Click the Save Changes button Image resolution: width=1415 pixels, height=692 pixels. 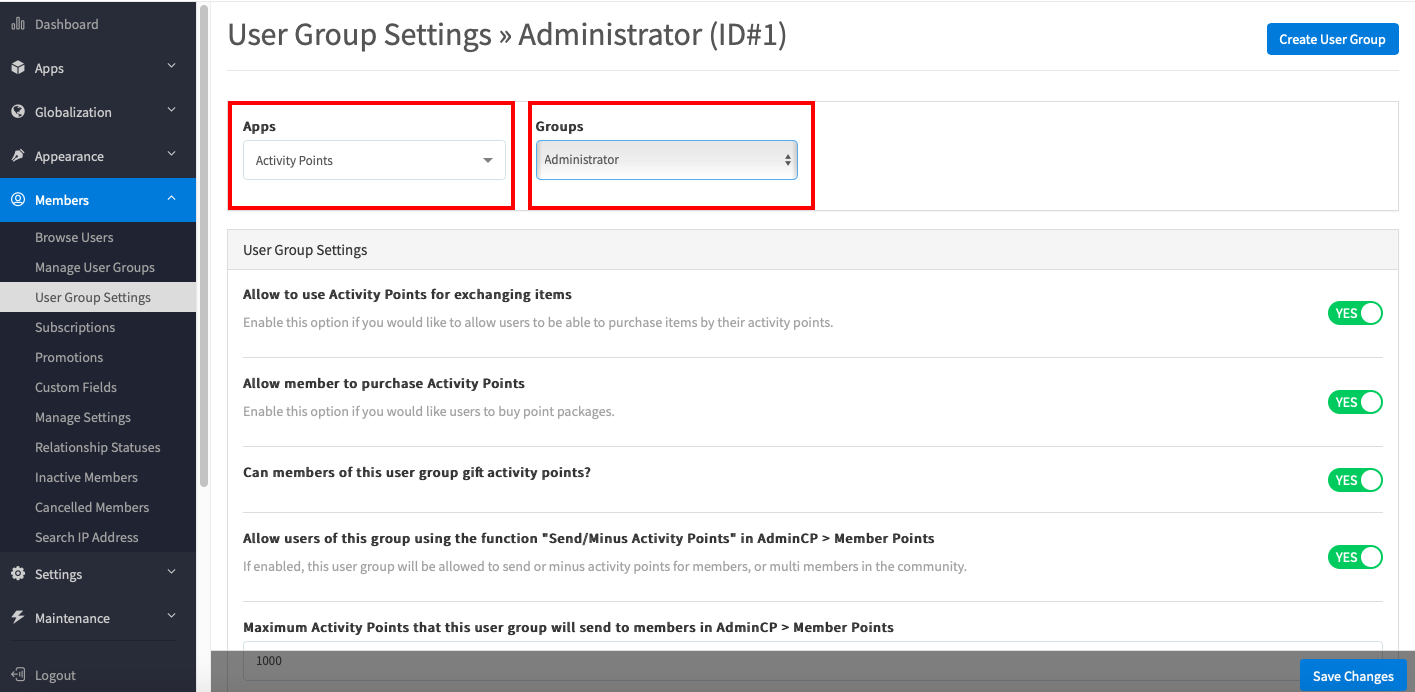[x=1353, y=676]
